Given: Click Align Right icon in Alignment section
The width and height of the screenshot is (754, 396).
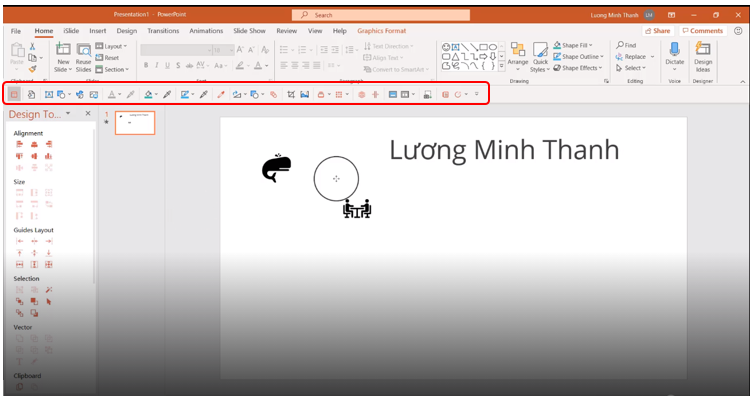Looking at the screenshot, I should (x=49, y=144).
